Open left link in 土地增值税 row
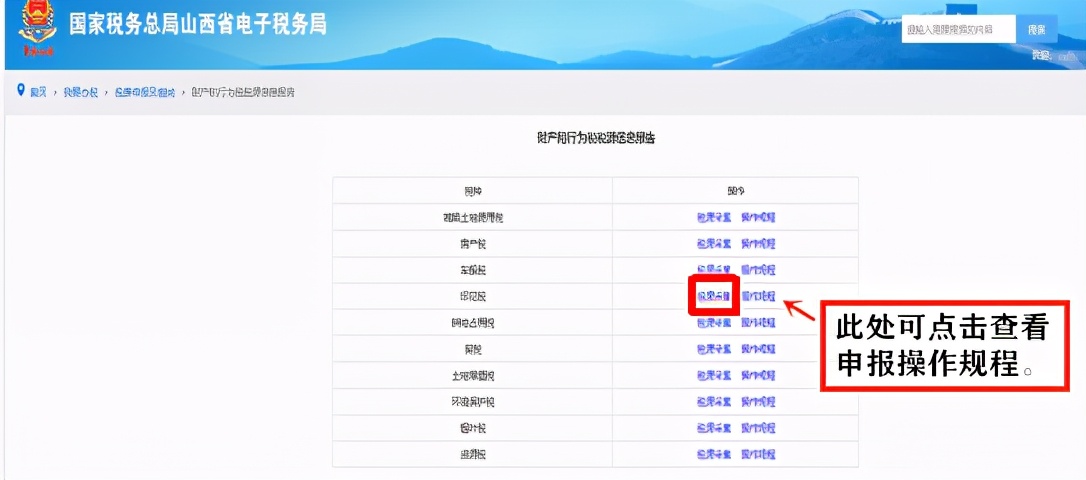This screenshot has width=1086, height=480. (x=714, y=375)
